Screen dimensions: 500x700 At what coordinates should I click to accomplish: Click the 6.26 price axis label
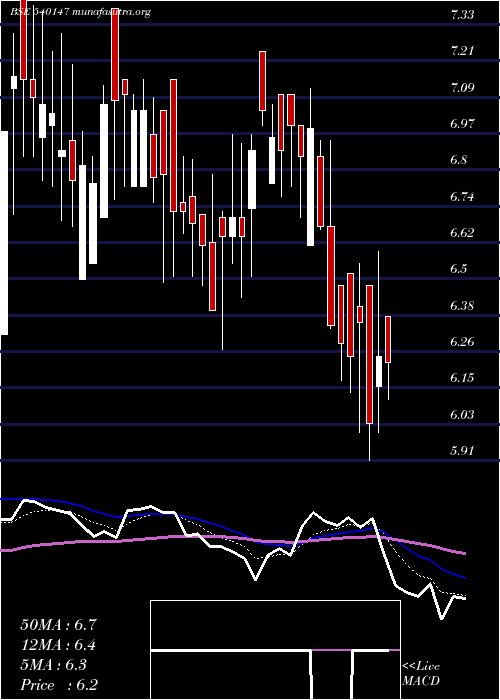pyautogui.click(x=462, y=342)
